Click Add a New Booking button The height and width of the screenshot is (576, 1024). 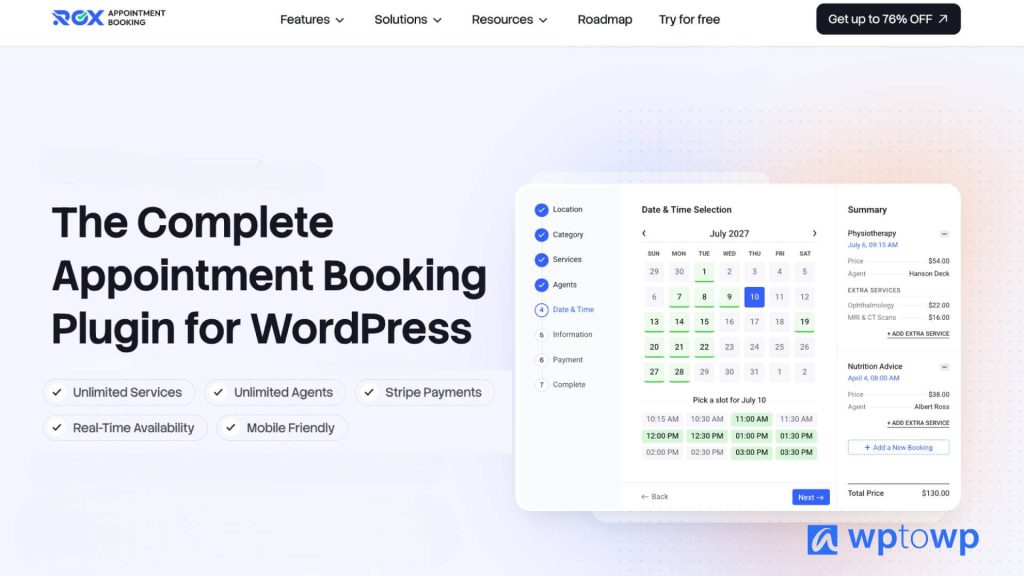899,447
